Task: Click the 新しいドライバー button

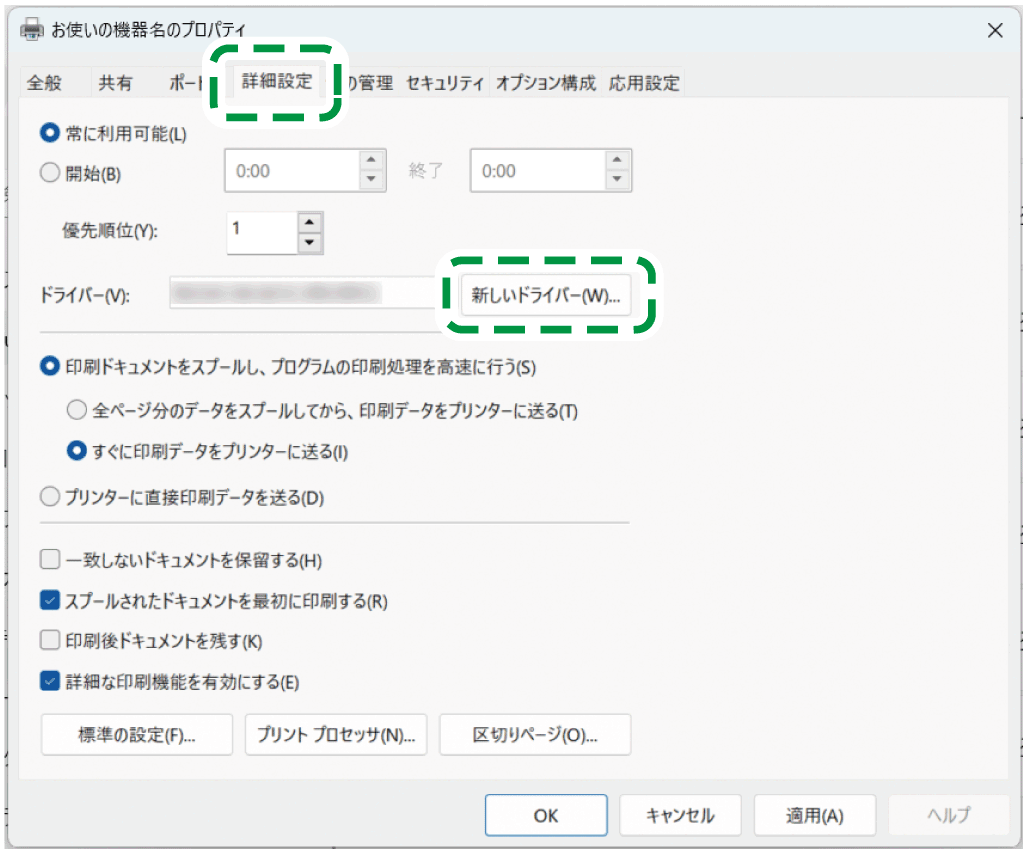Action: 548,295
